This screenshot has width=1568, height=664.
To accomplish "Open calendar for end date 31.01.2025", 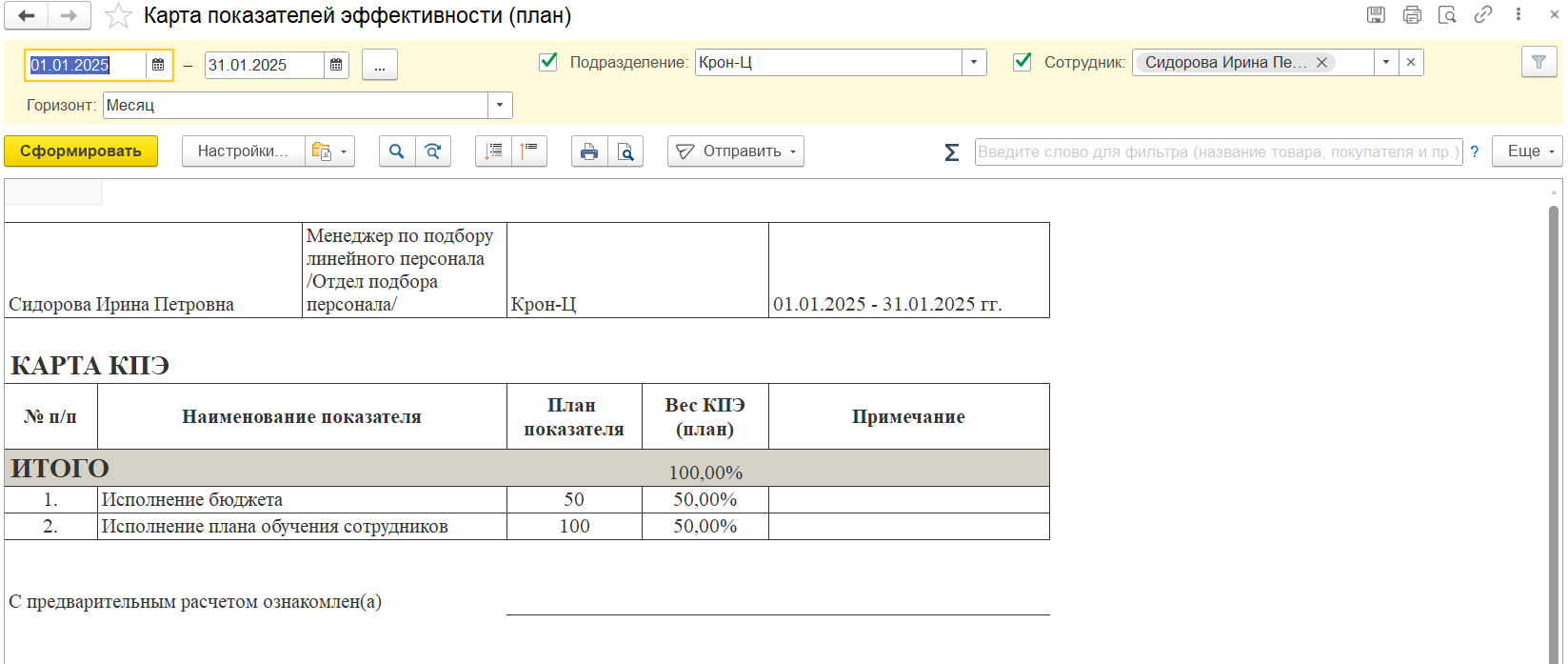I will click(x=336, y=65).
